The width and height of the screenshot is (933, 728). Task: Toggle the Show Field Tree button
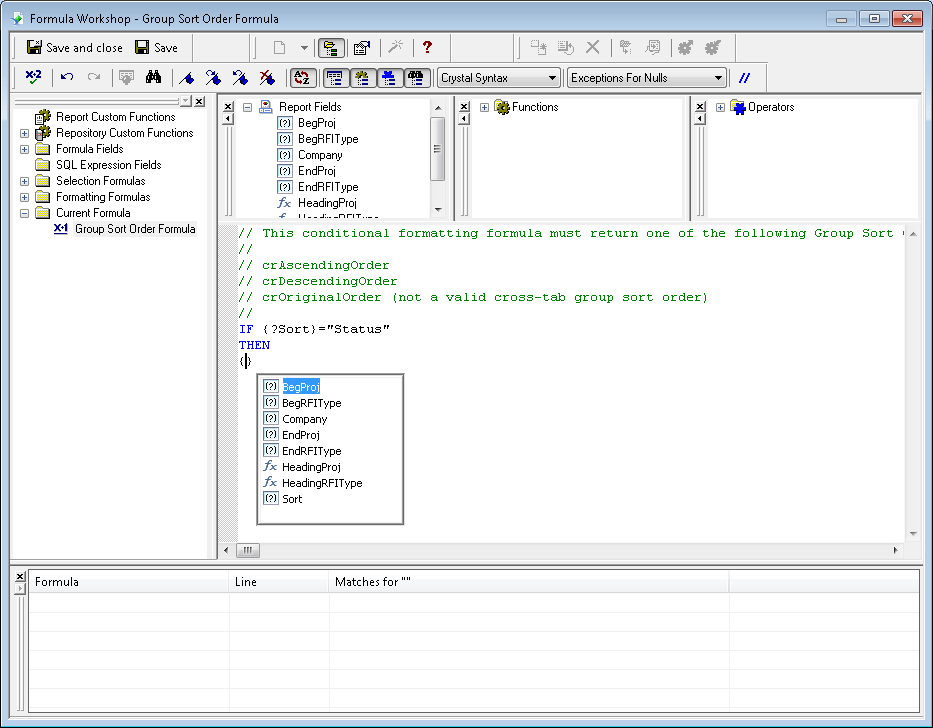[x=336, y=77]
